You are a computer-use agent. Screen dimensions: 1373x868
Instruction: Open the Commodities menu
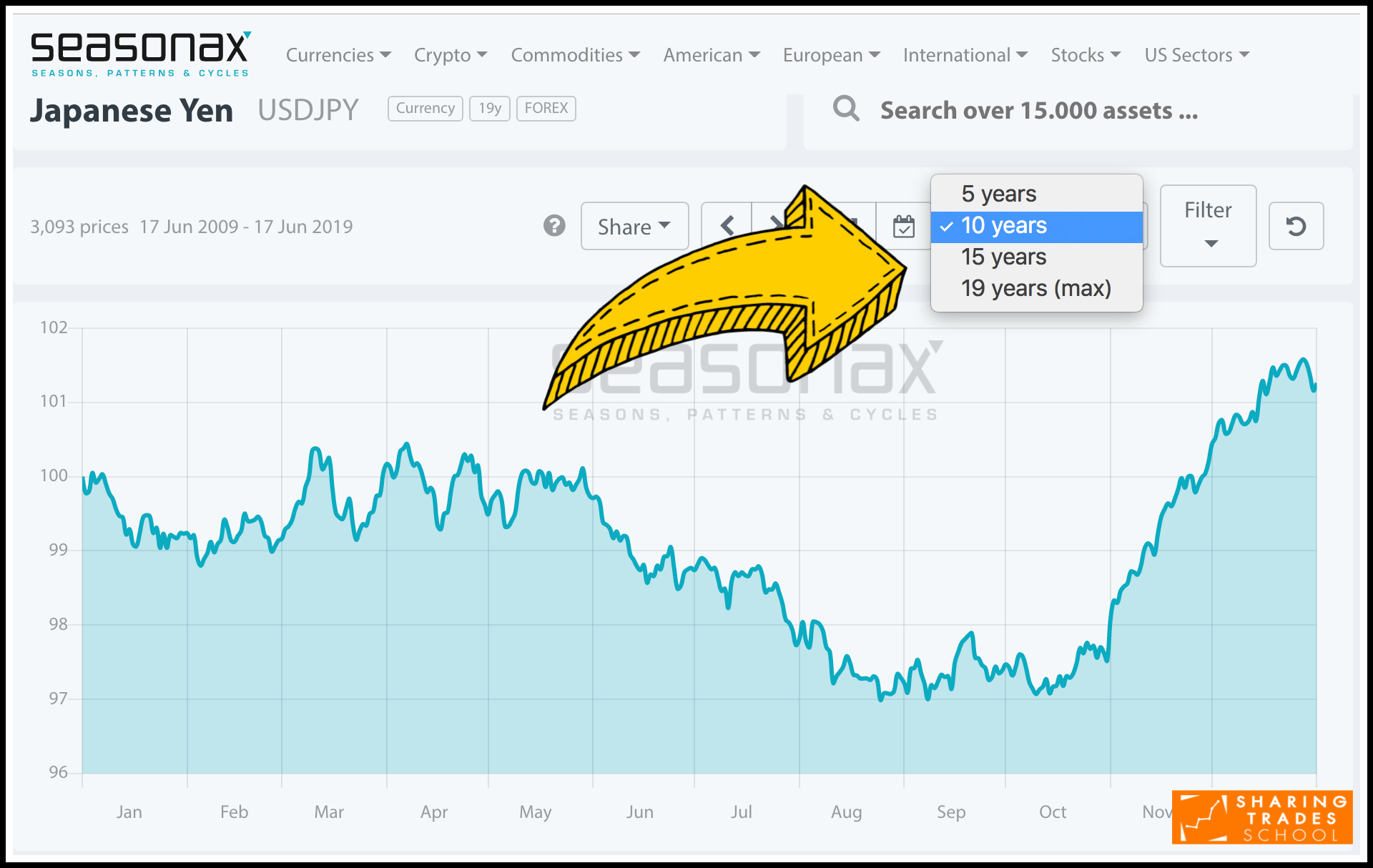click(x=575, y=55)
